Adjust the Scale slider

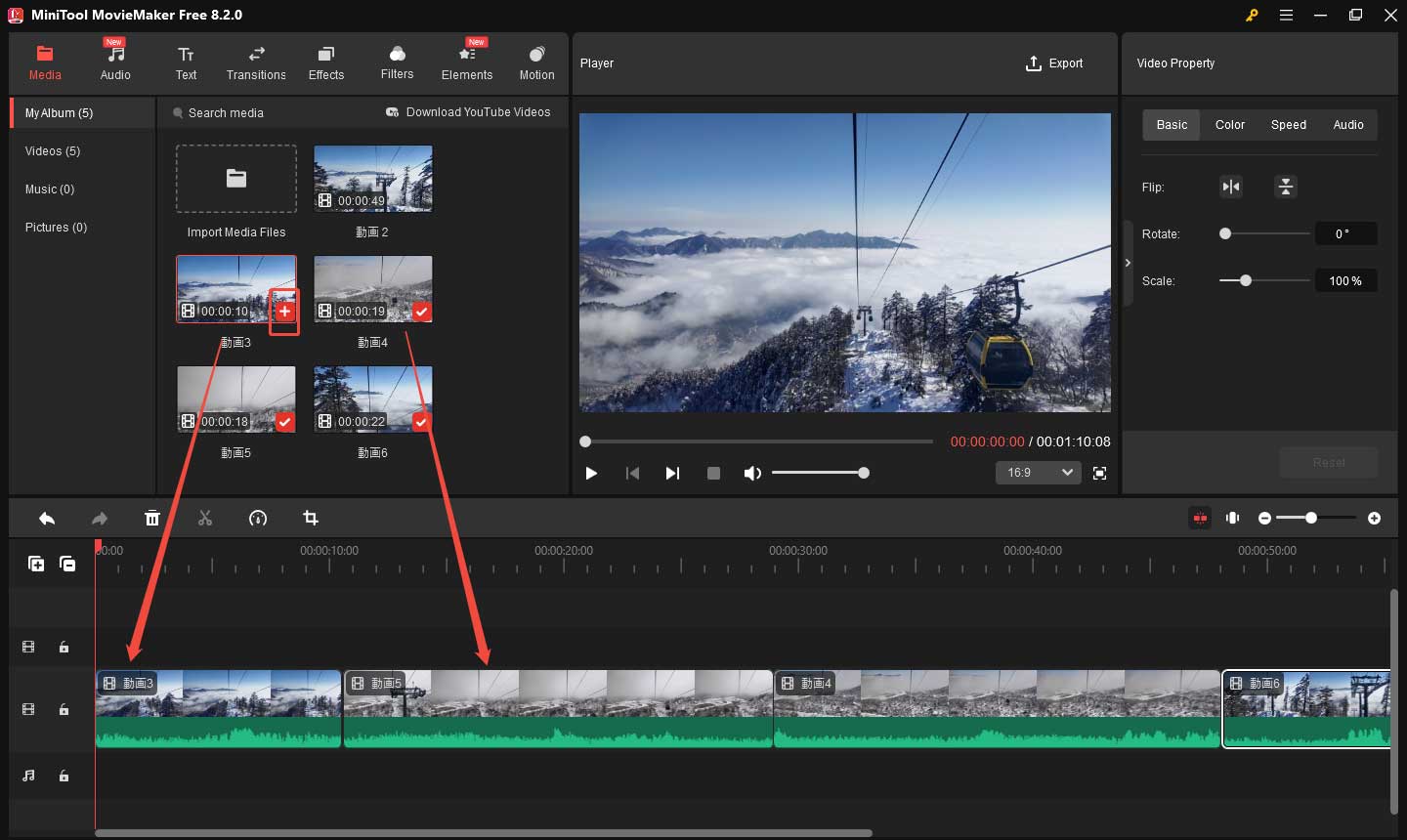click(x=1264, y=280)
